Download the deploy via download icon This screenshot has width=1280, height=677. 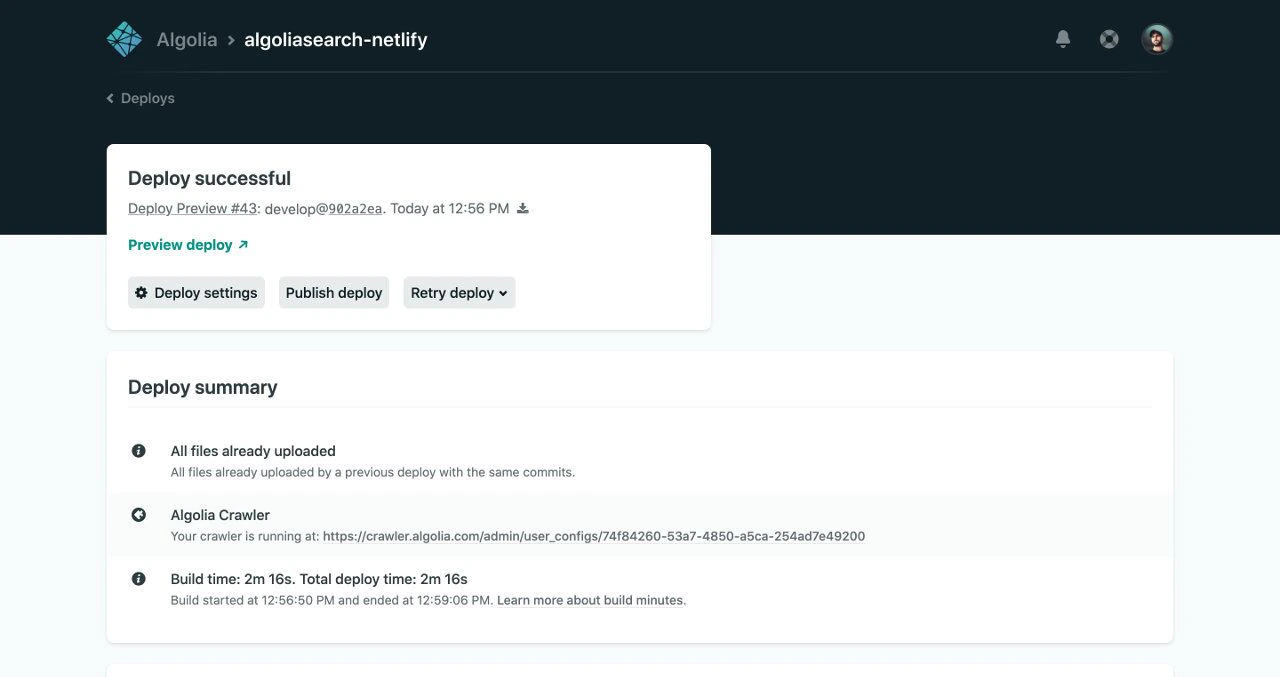point(522,208)
